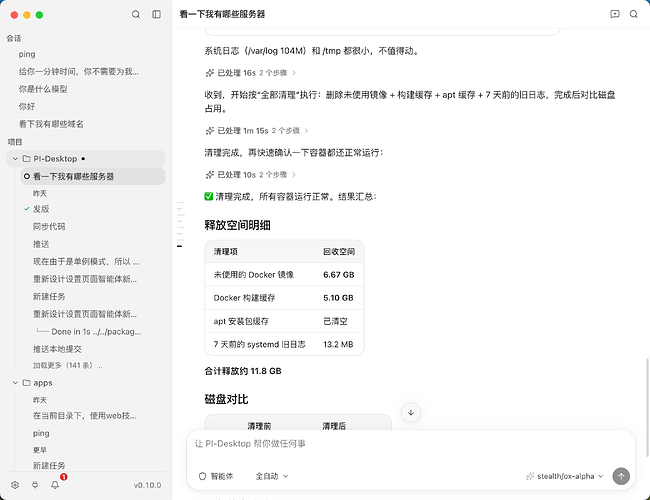Toggle the 智能体 agent mode

[216, 476]
